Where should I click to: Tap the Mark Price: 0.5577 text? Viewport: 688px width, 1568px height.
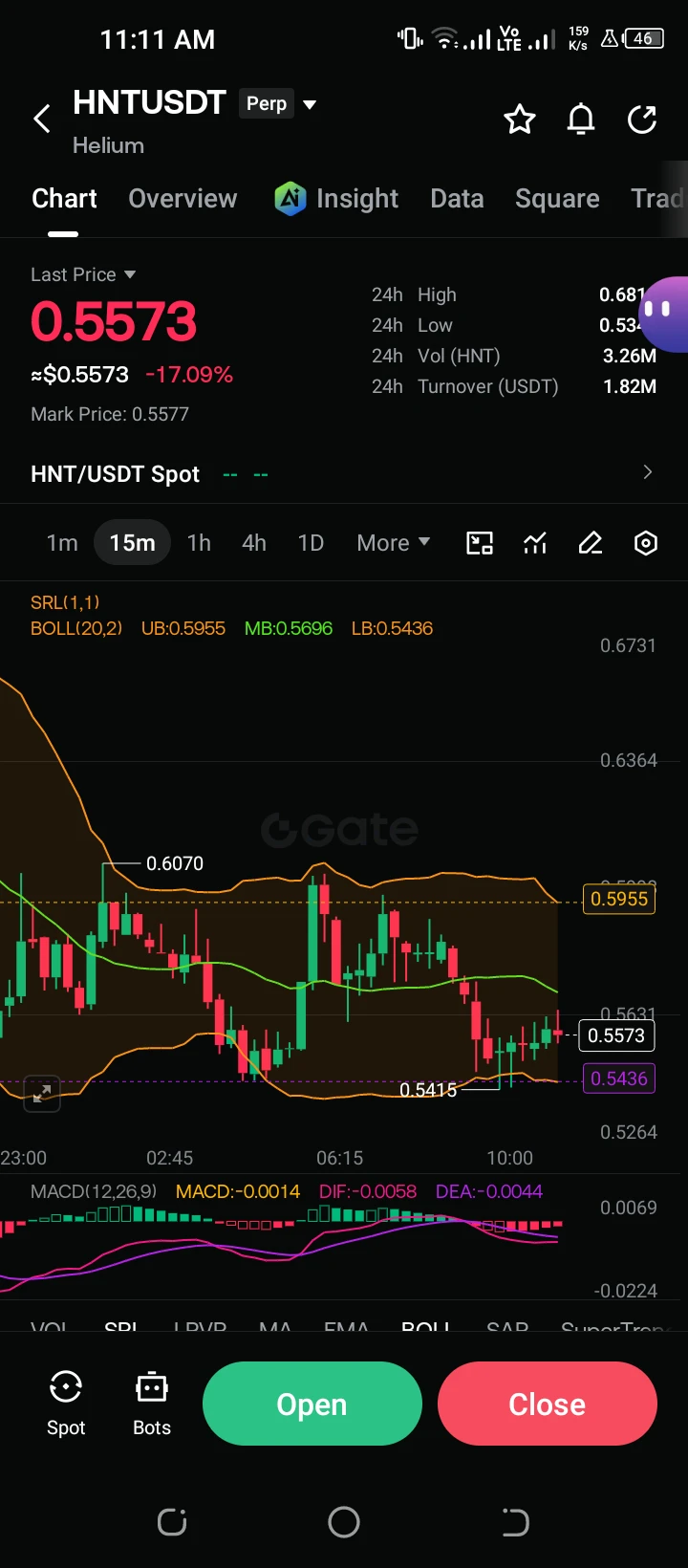pyautogui.click(x=110, y=414)
